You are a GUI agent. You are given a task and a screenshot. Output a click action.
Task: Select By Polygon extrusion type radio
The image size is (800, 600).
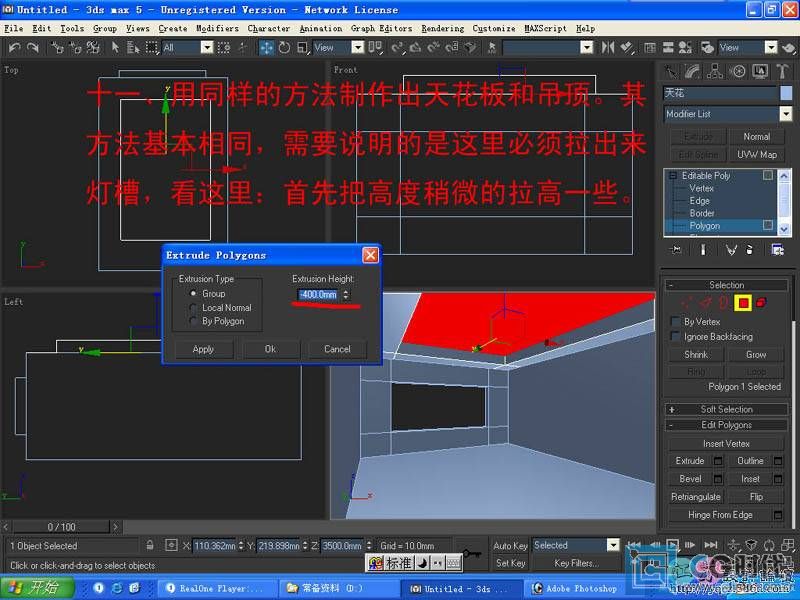click(193, 321)
